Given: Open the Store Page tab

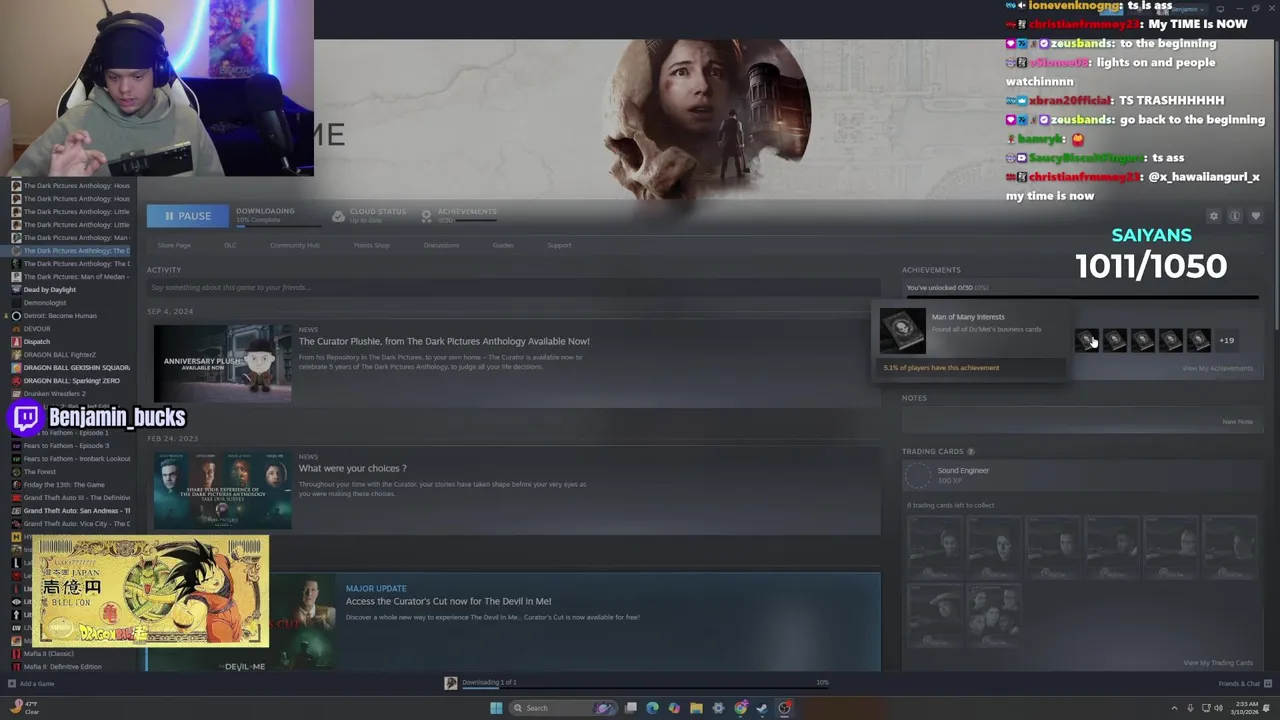Looking at the screenshot, I should point(174,245).
